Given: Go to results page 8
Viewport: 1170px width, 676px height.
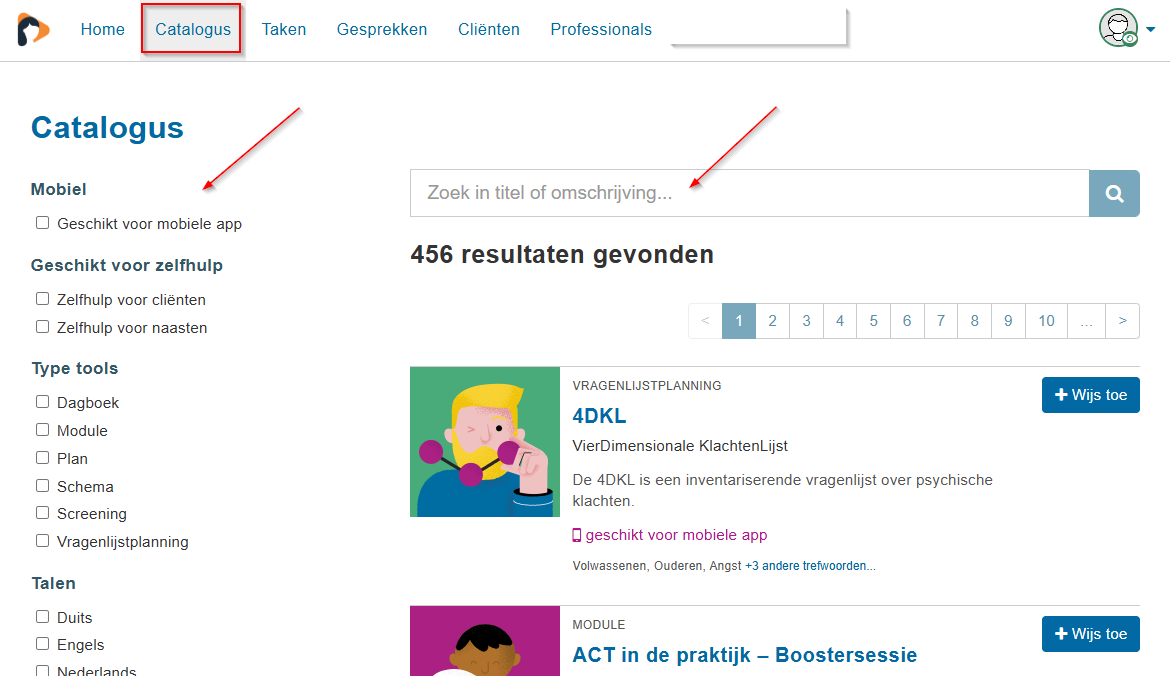Looking at the screenshot, I should [975, 321].
